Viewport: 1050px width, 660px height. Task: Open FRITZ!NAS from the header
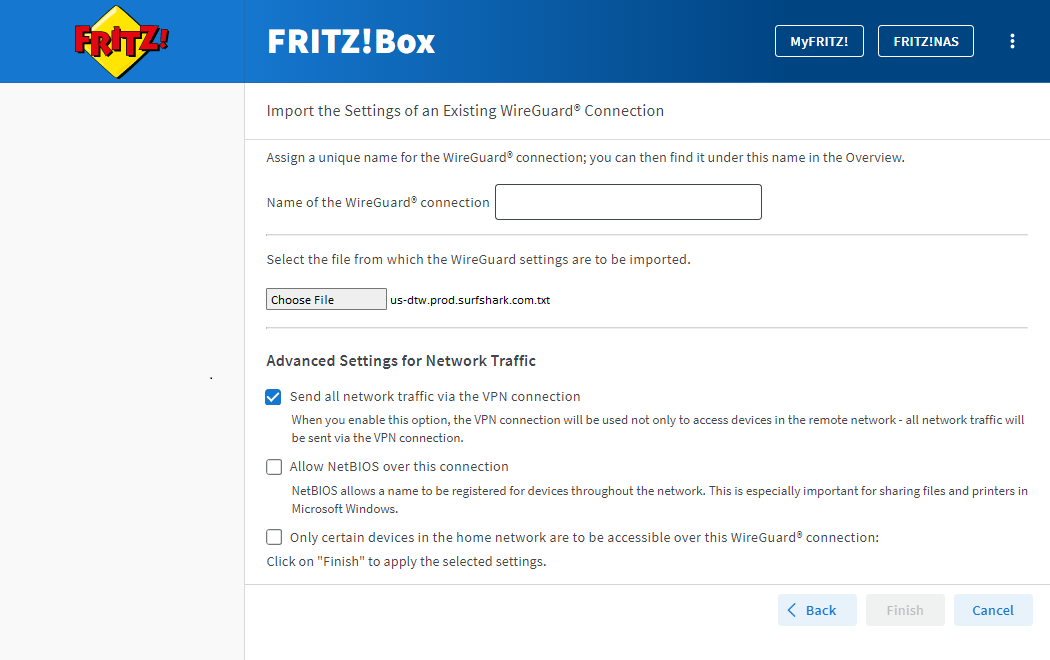[925, 41]
